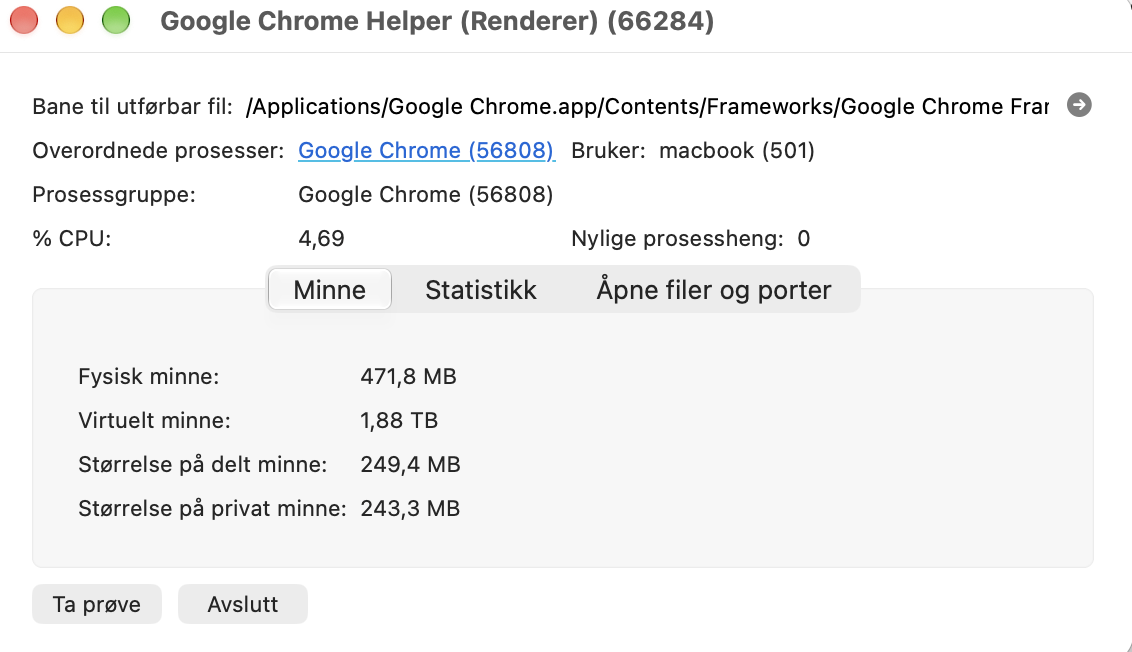The width and height of the screenshot is (1132, 652).
Task: Switch to the Statistikk tab
Action: [x=481, y=290]
